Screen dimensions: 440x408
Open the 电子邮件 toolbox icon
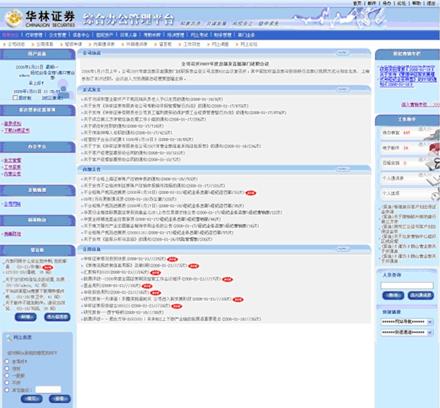pos(434,148)
